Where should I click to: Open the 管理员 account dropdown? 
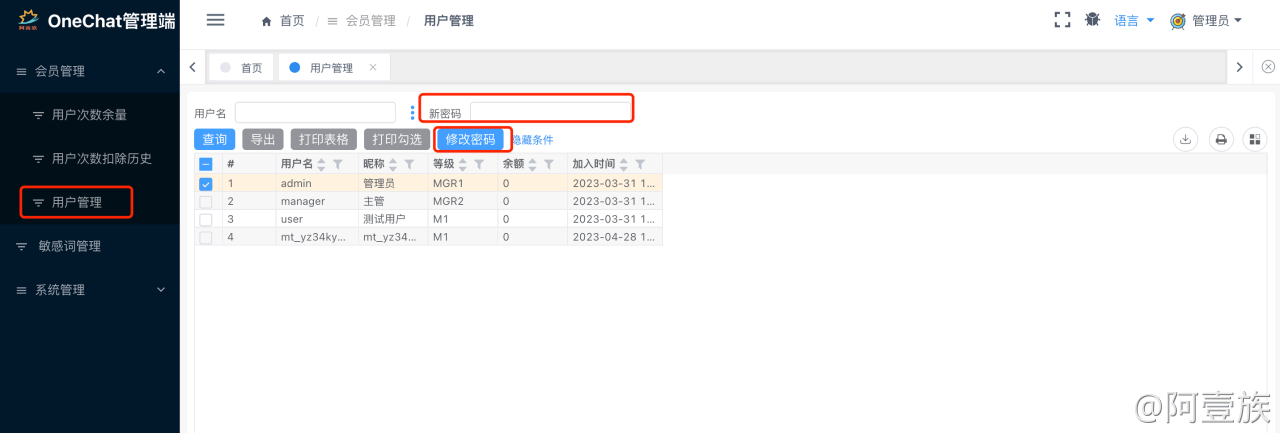(x=1207, y=20)
